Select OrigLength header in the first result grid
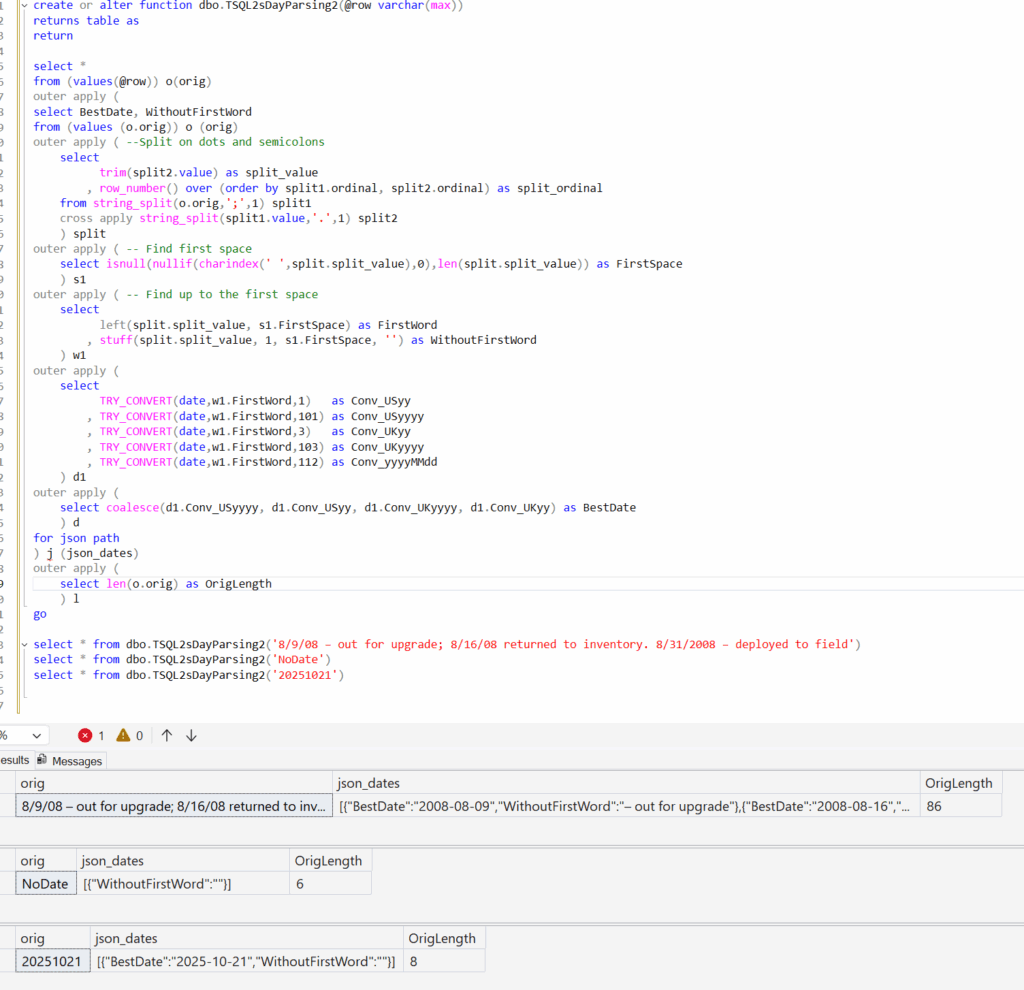Screen dimensions: 1024x990 [958, 784]
